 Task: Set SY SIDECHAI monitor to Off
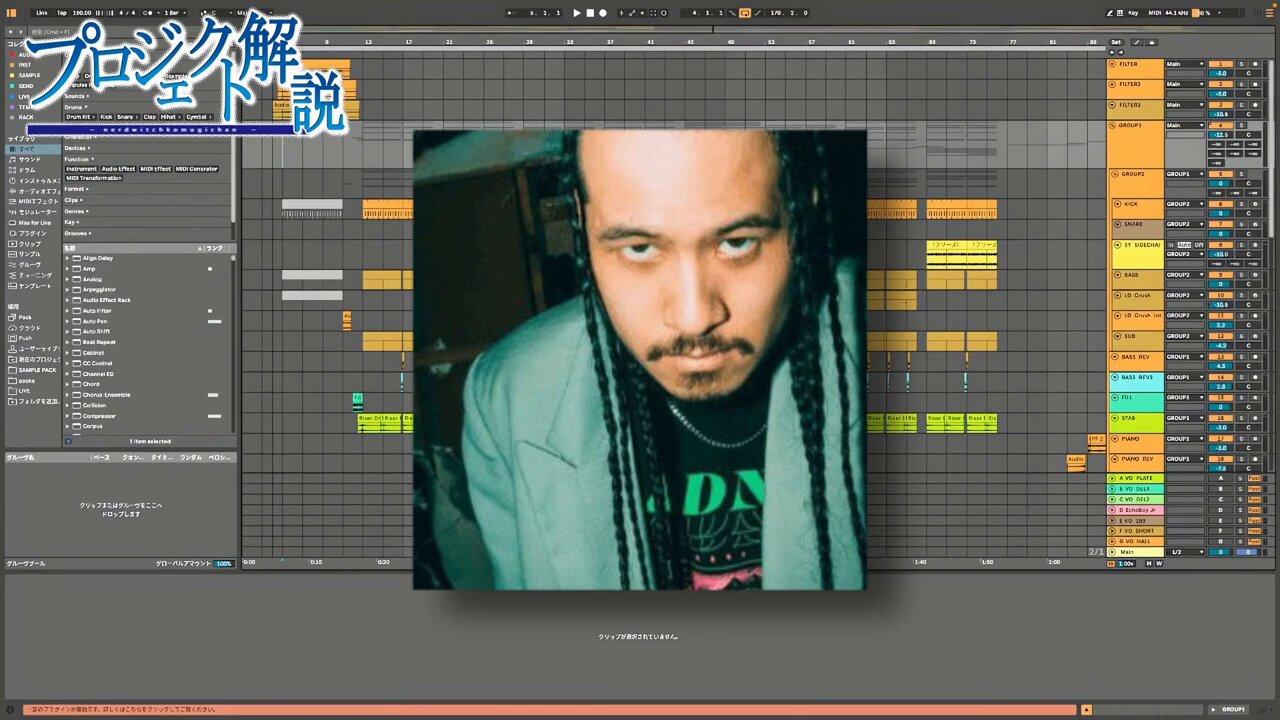tap(1199, 244)
